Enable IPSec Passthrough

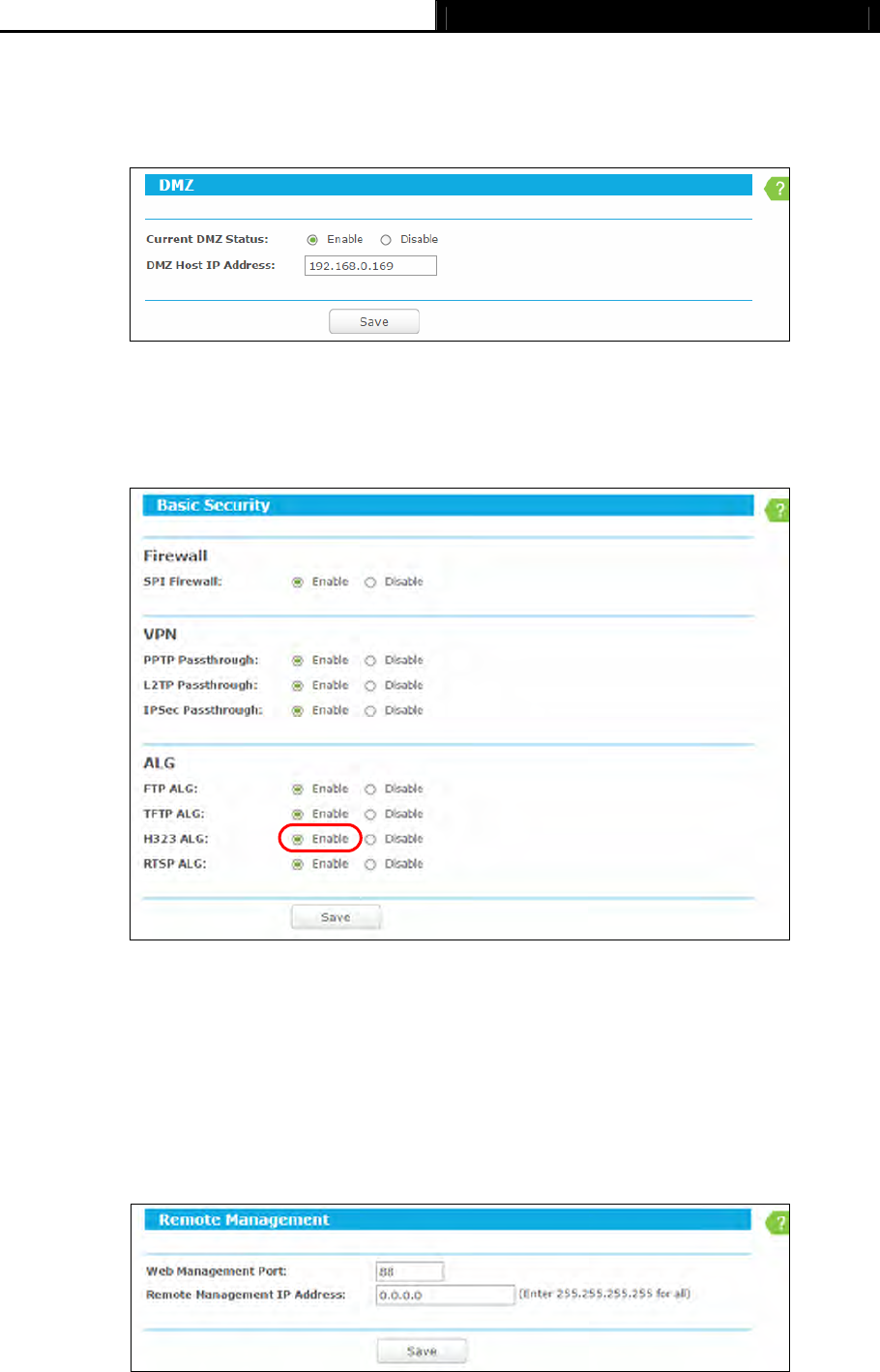(298, 711)
